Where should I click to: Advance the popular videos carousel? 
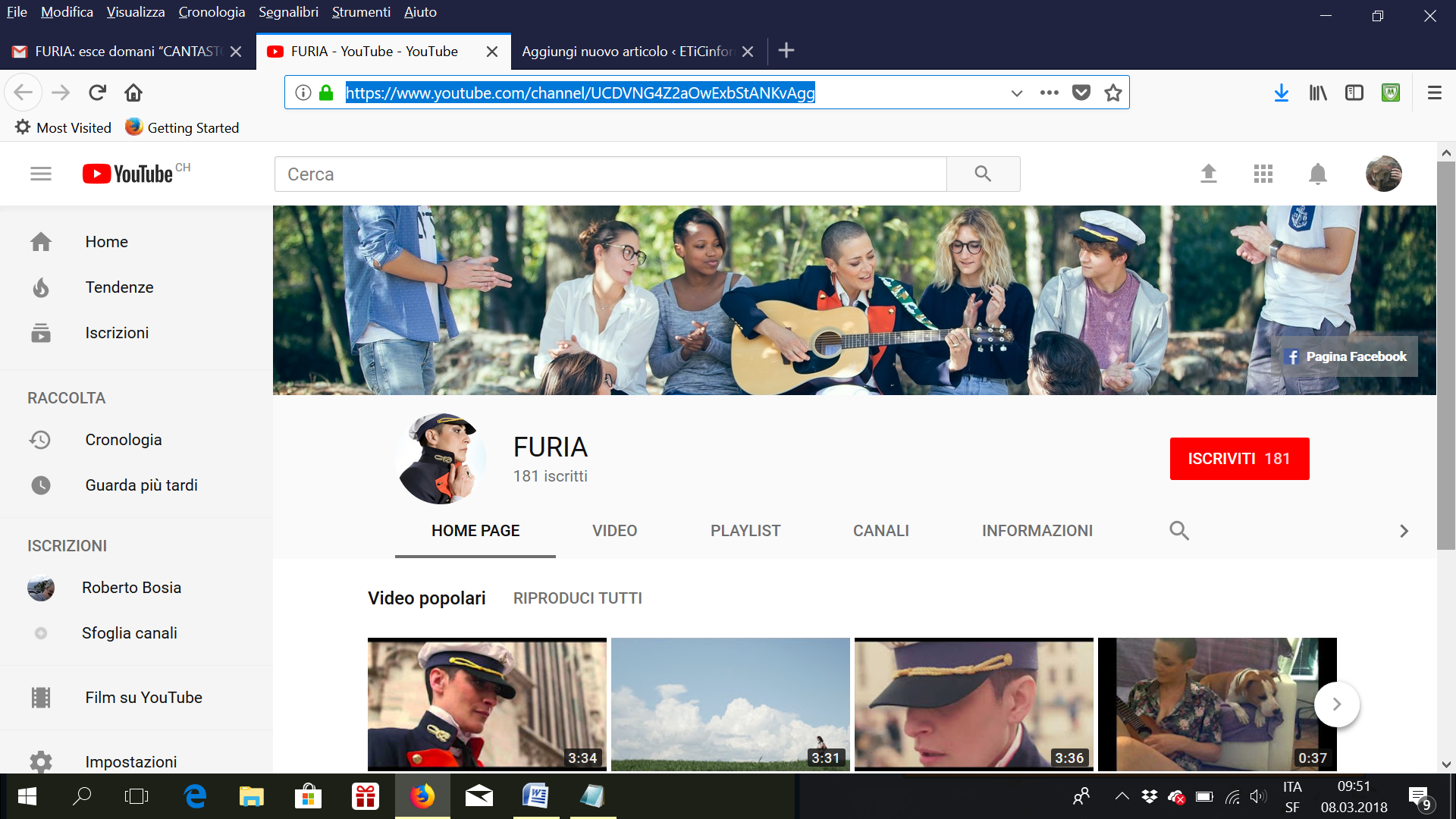pyautogui.click(x=1337, y=704)
